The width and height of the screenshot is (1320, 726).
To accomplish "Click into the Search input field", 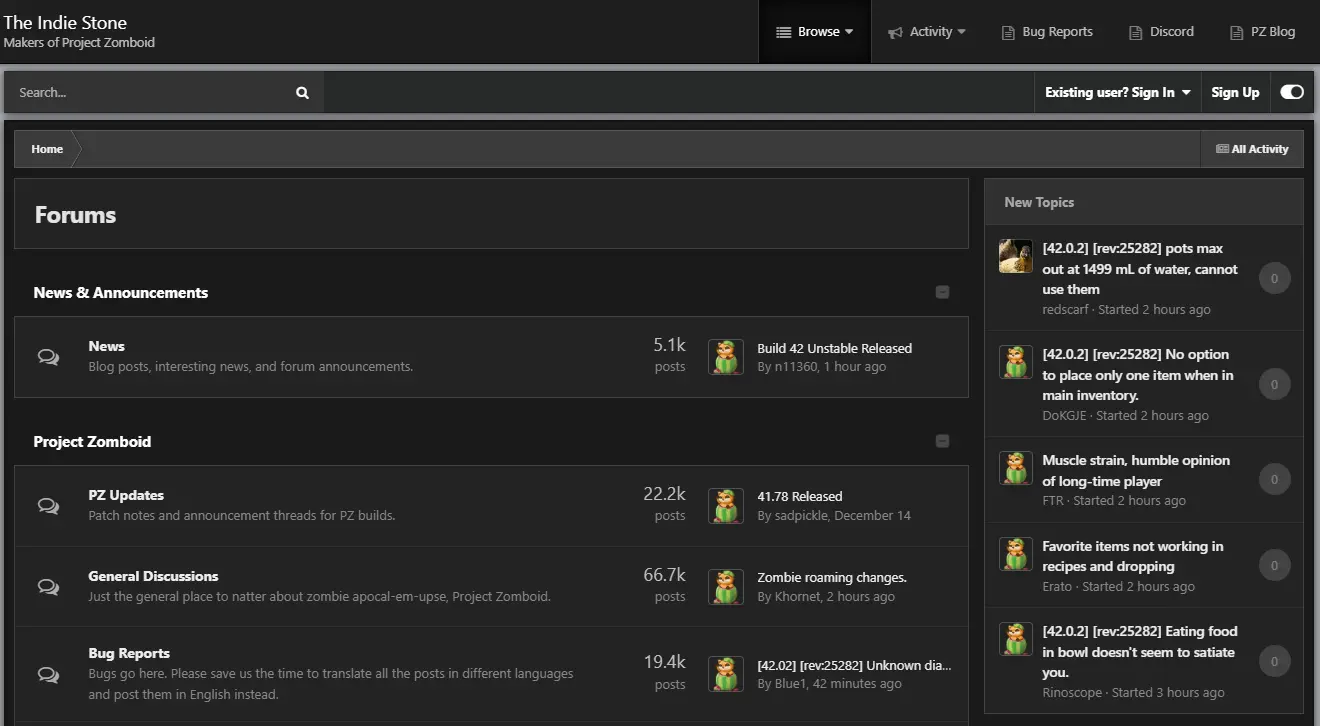I will (150, 93).
